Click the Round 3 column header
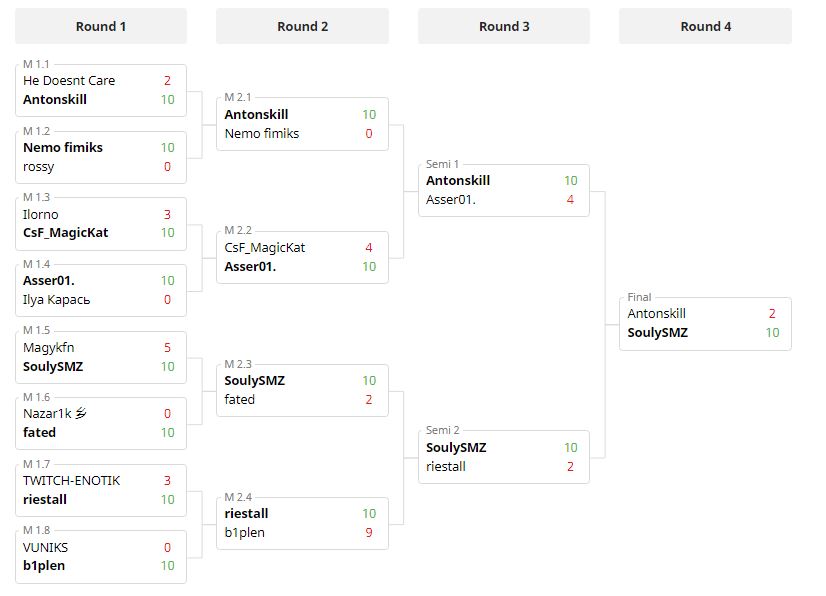The height and width of the screenshot is (596, 826). pos(504,27)
